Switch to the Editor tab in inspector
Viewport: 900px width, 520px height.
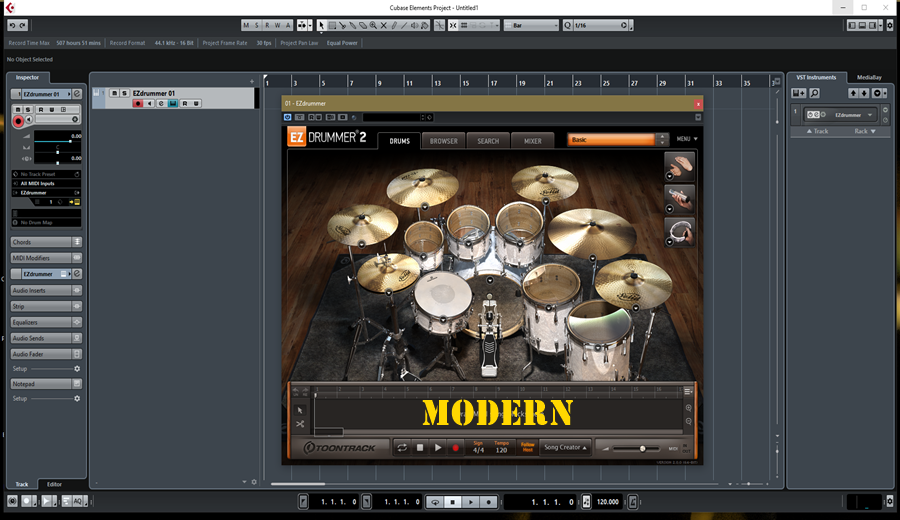click(55, 484)
